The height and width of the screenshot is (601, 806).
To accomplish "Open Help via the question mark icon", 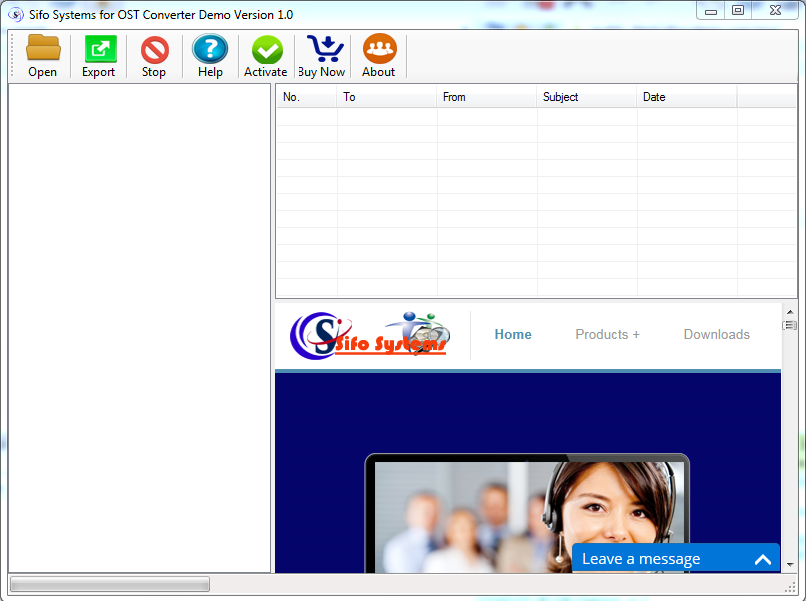I will click(x=210, y=55).
